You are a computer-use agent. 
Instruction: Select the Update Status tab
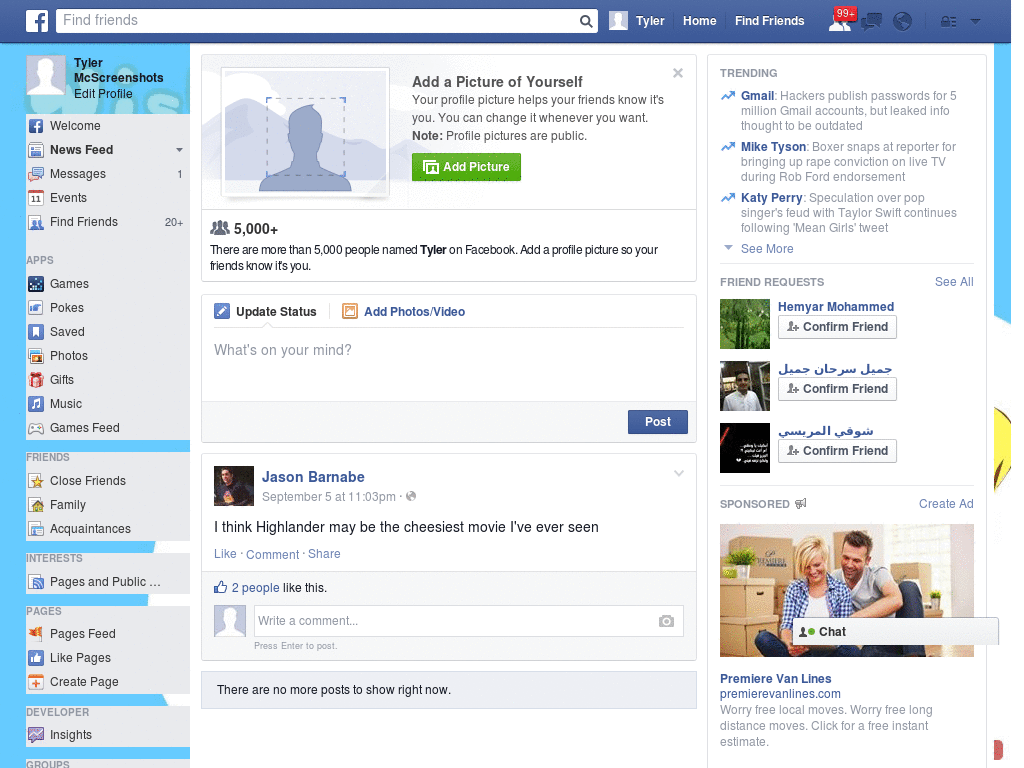[x=265, y=312]
